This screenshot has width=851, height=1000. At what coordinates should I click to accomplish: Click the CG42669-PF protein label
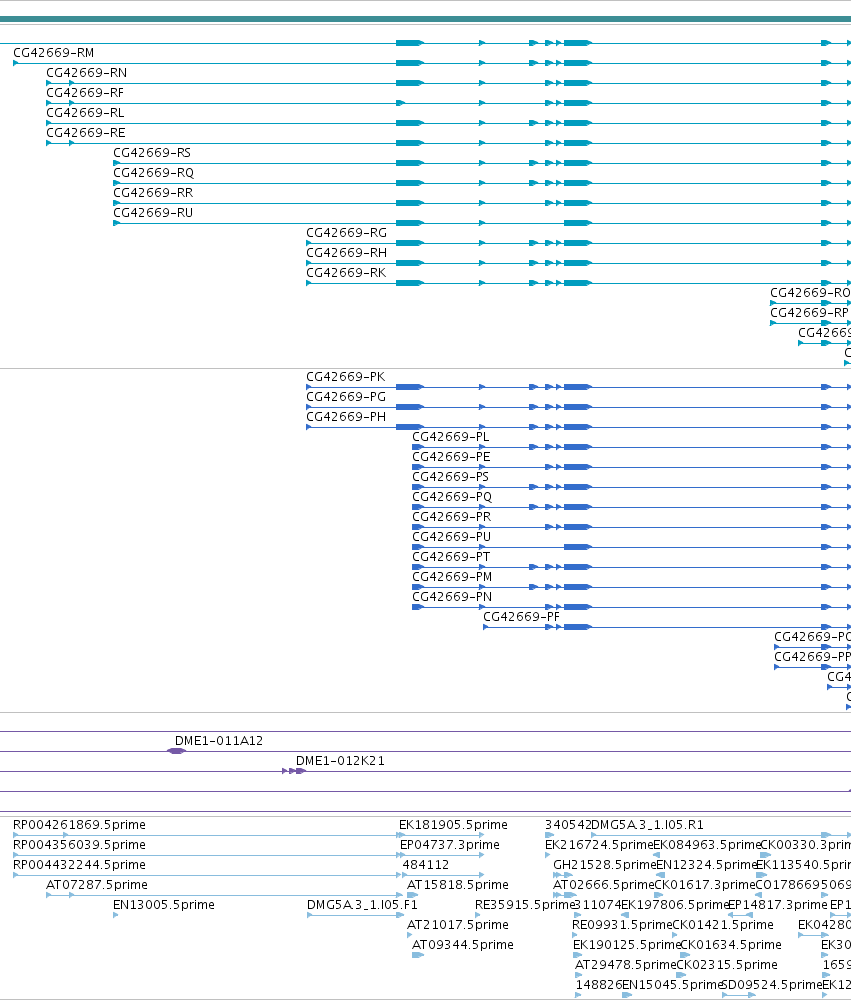521,617
